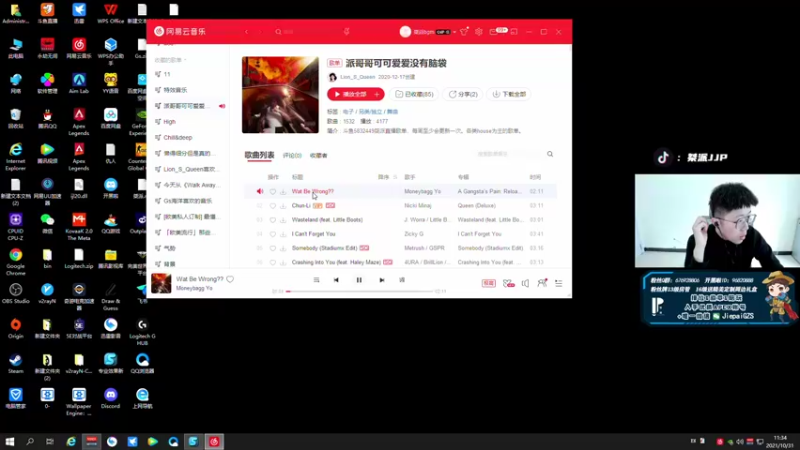Viewport: 800px width, 450px height.
Task: Like the song Crashing Into You
Action: [273, 262]
